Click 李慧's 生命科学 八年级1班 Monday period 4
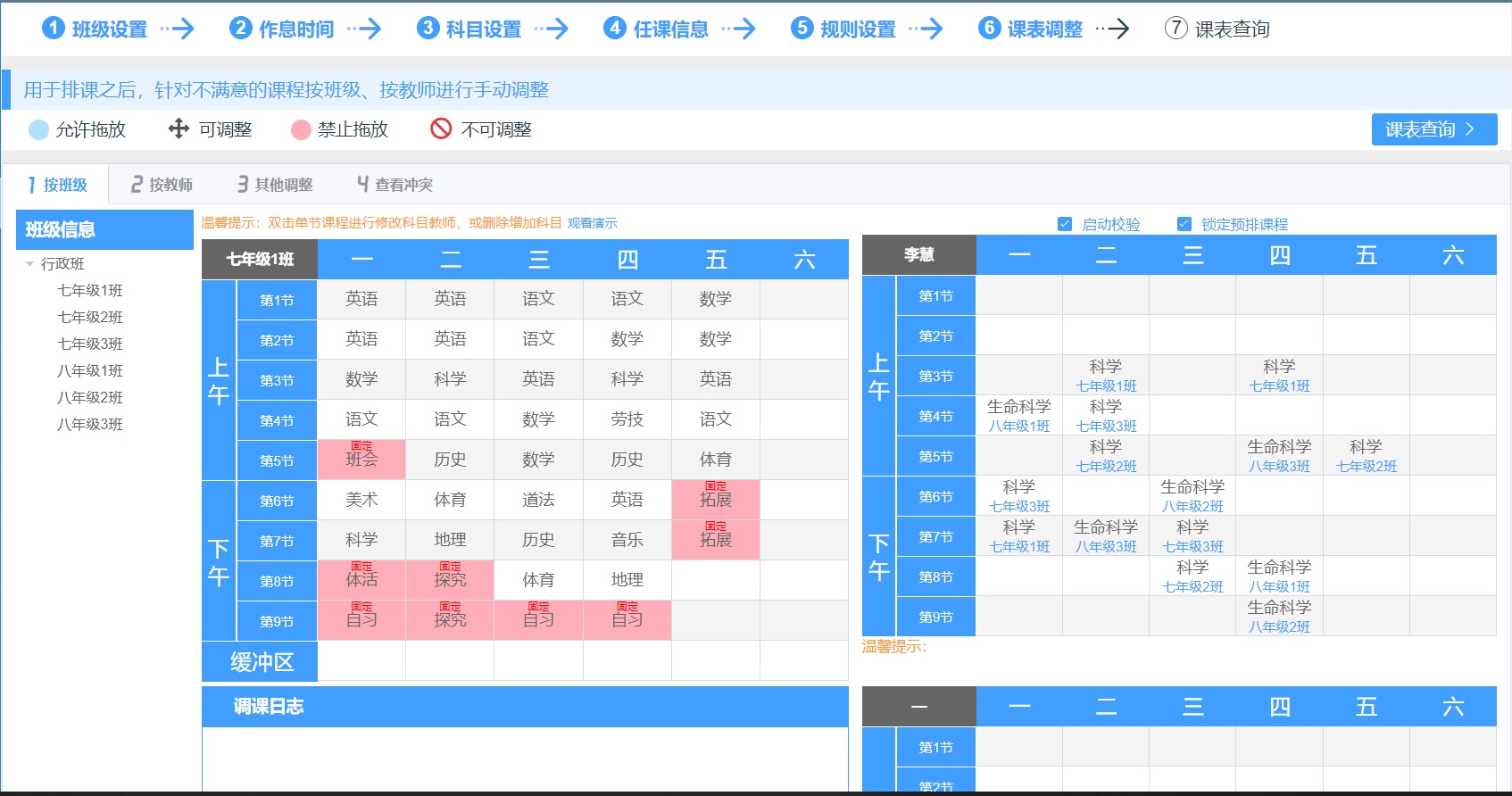Viewport: 1512px width, 796px height. (x=1019, y=416)
